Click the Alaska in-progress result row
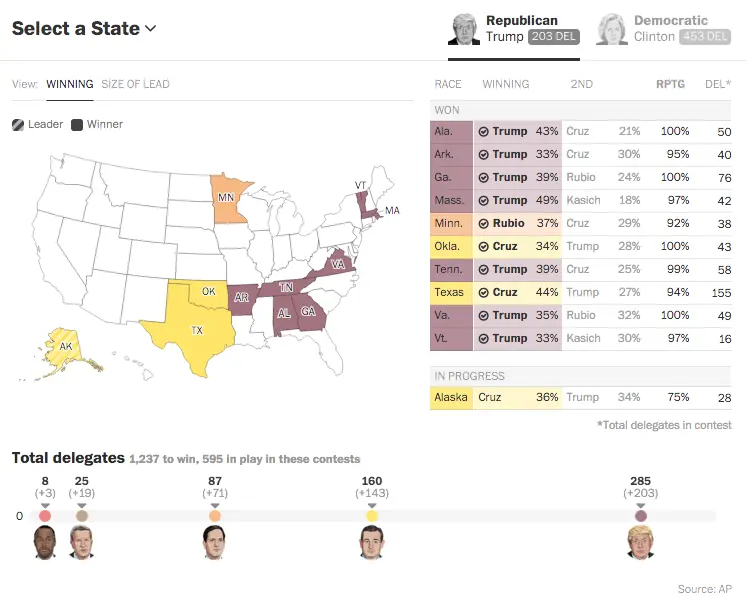The image size is (746, 611). tap(582, 397)
